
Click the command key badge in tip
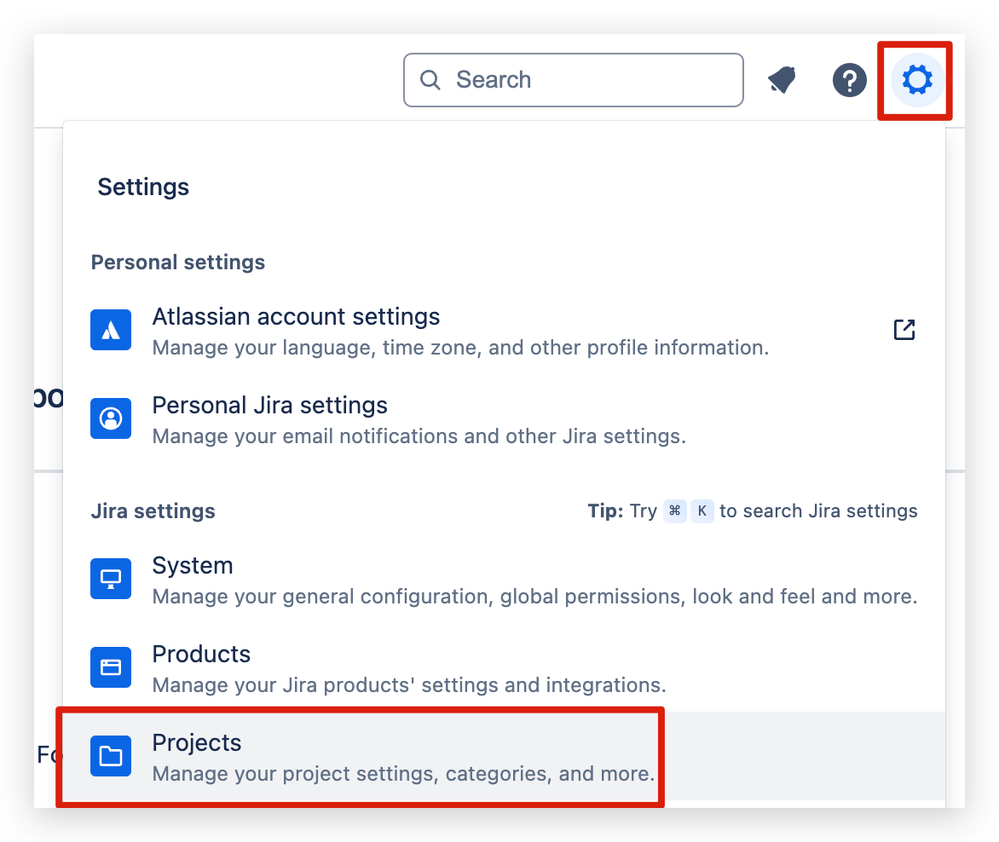tap(675, 511)
